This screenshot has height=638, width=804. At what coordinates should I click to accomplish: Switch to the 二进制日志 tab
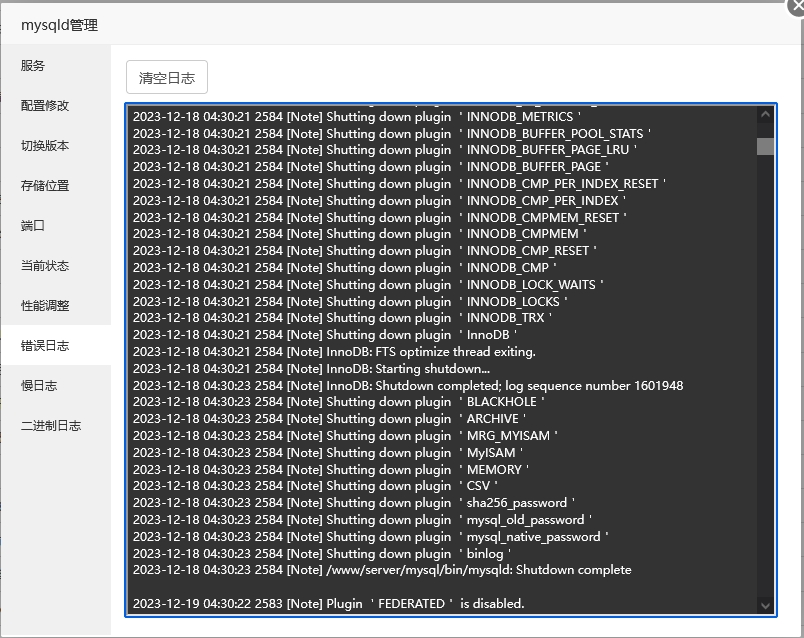tap(55, 426)
